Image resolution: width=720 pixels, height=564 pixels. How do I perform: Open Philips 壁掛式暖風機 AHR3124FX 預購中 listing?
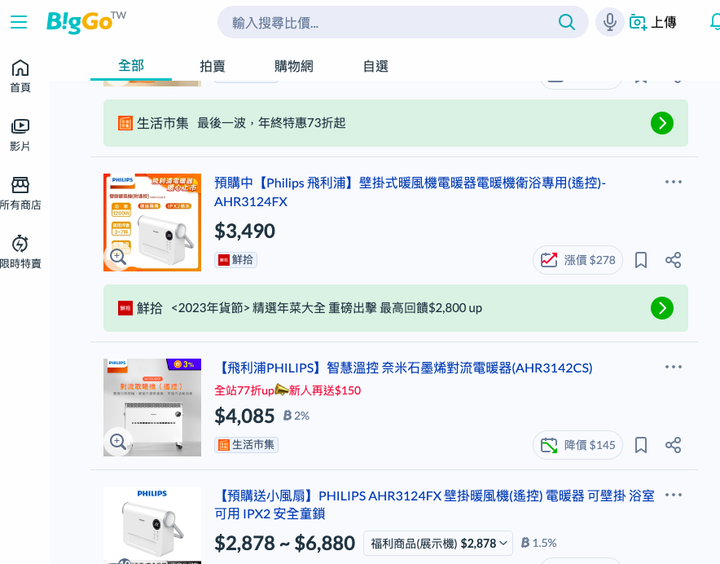[x=410, y=192]
